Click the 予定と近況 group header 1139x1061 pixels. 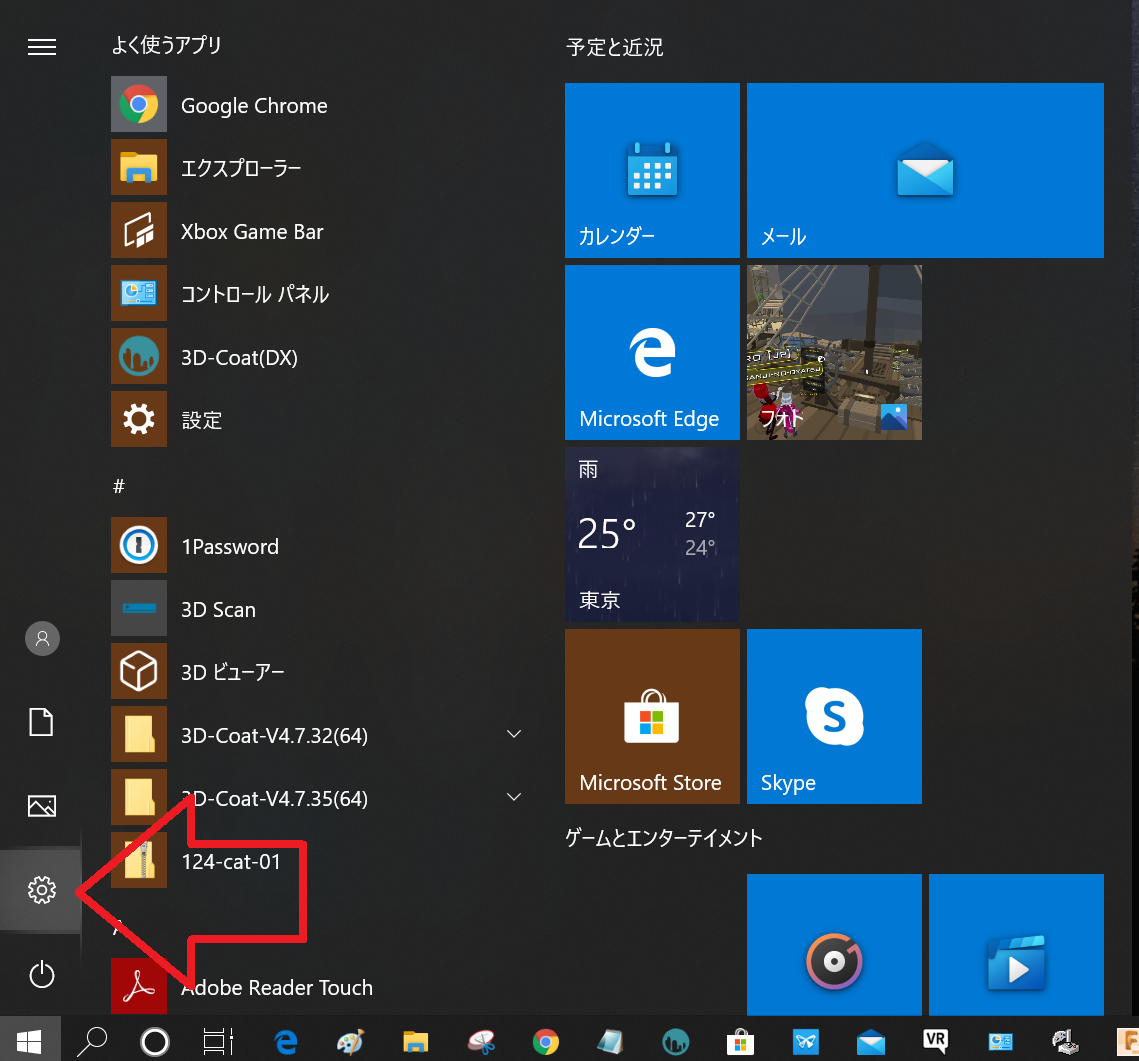(615, 47)
